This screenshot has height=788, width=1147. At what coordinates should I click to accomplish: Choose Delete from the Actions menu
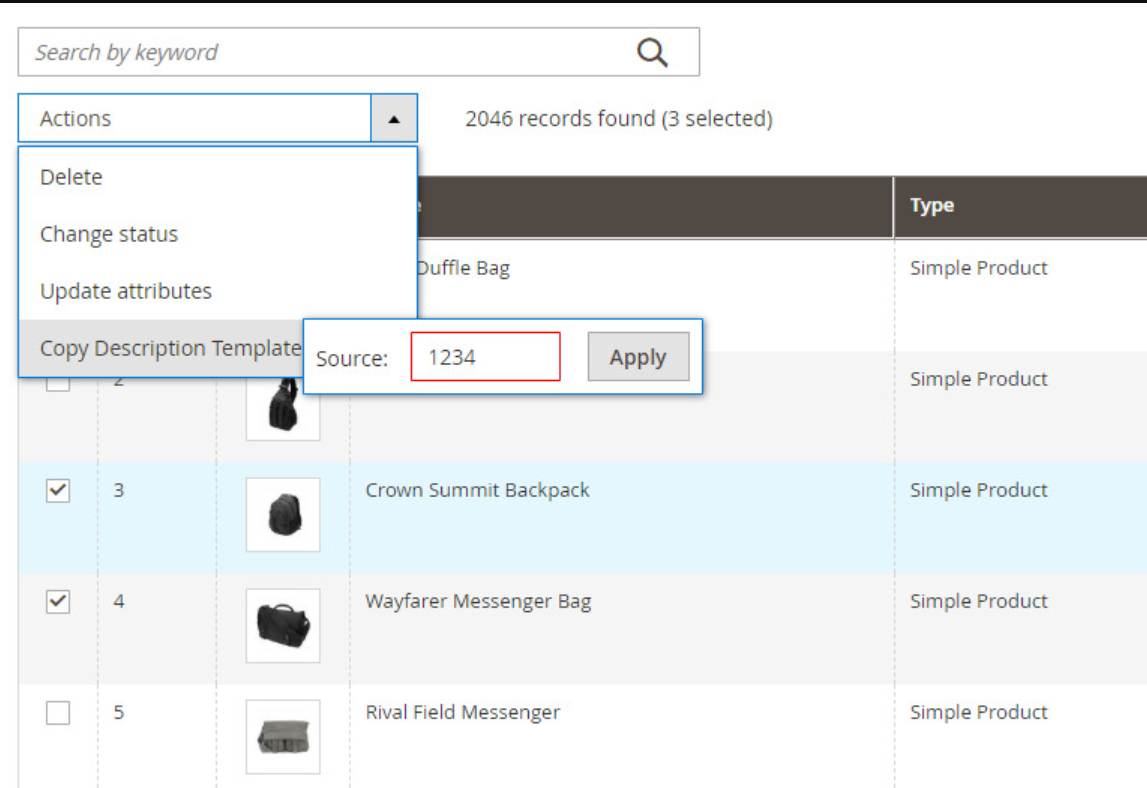[71, 177]
